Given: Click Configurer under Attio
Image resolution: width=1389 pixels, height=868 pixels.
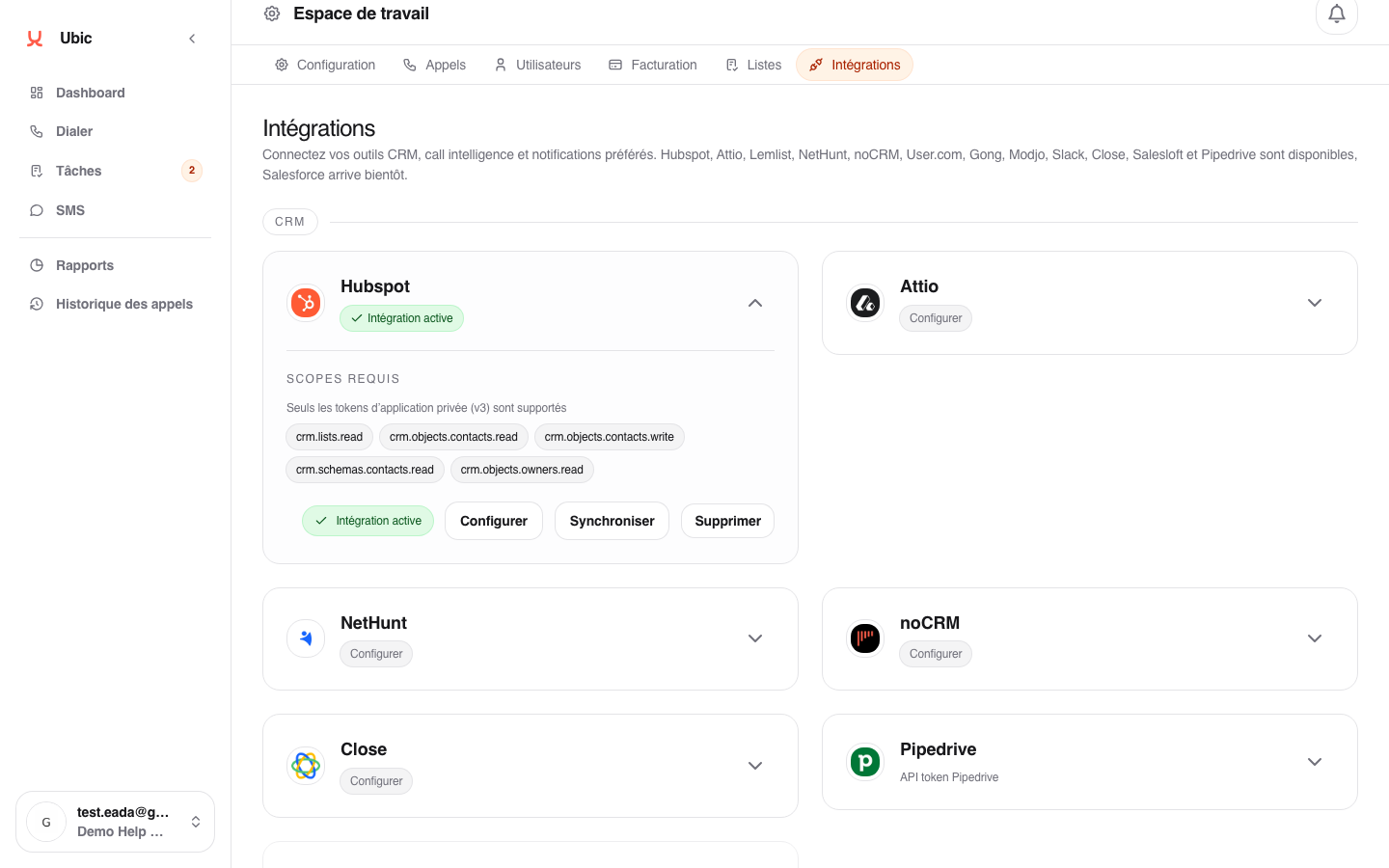Looking at the screenshot, I should (x=936, y=318).
